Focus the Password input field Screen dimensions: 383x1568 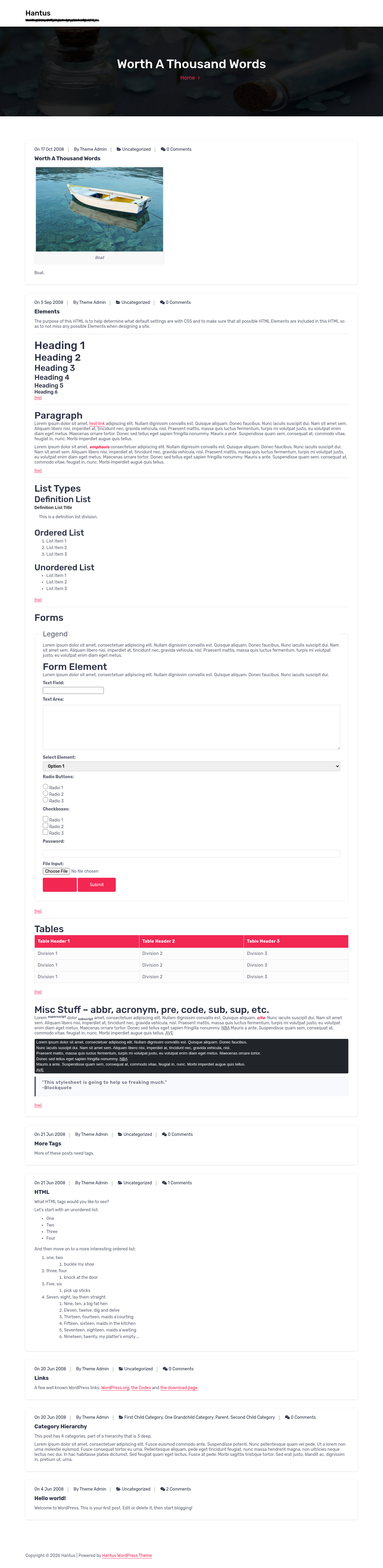click(x=191, y=854)
